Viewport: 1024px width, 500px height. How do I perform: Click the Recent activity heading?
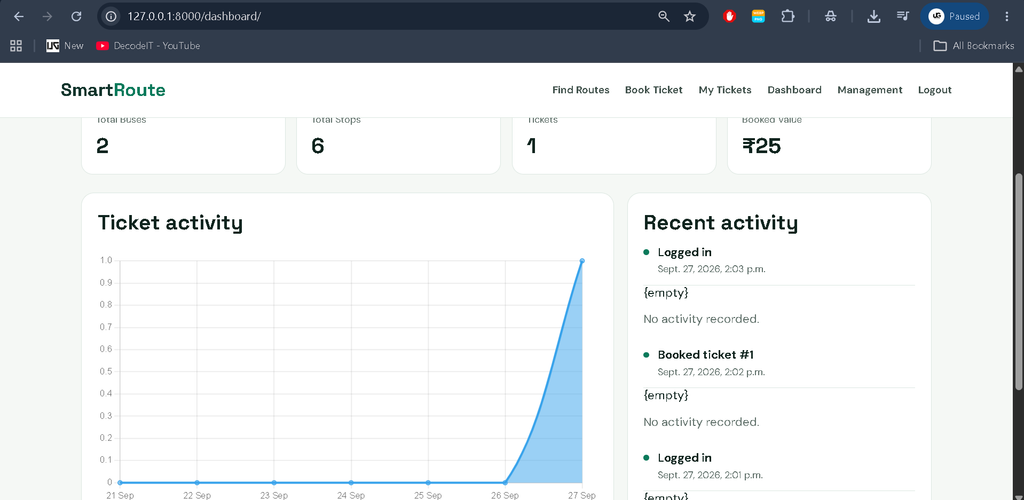[x=720, y=223]
